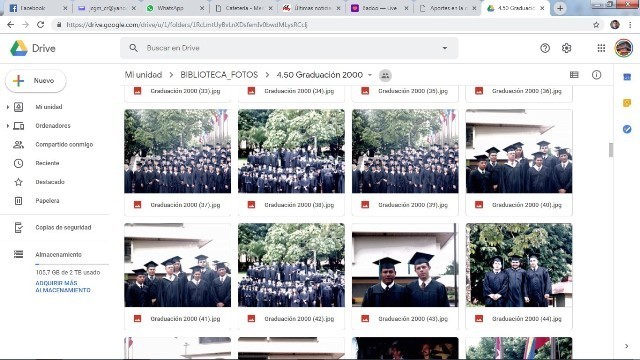The width and height of the screenshot is (640, 360).
Task: Expand the Ordenadores tree arrow
Action: (7, 126)
